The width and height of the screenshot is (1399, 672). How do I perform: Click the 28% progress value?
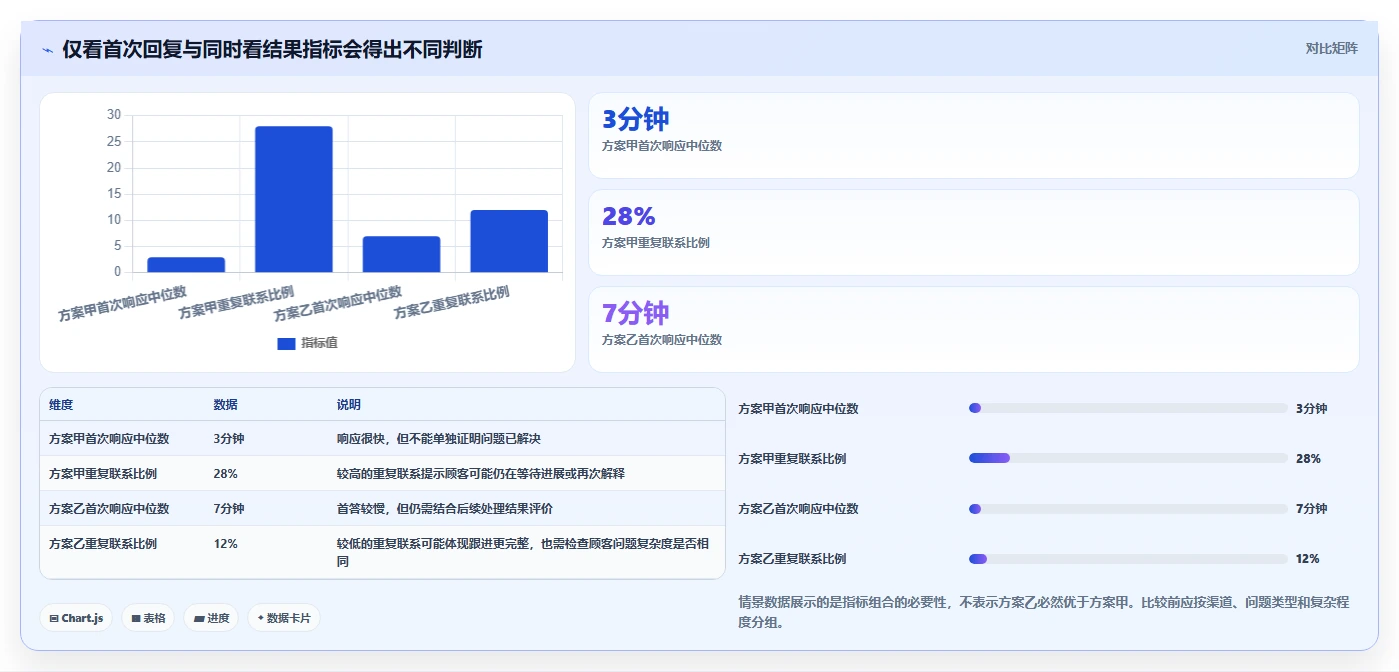click(1308, 458)
